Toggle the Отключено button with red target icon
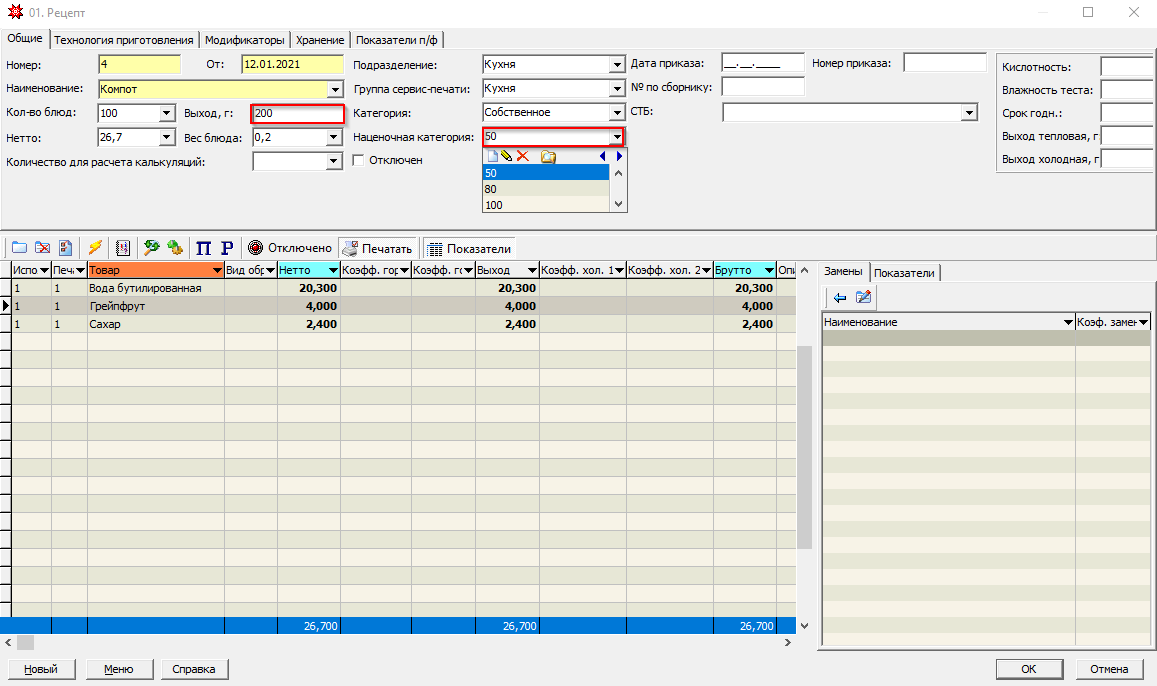Viewport: 1157px width, 686px height. click(x=289, y=248)
